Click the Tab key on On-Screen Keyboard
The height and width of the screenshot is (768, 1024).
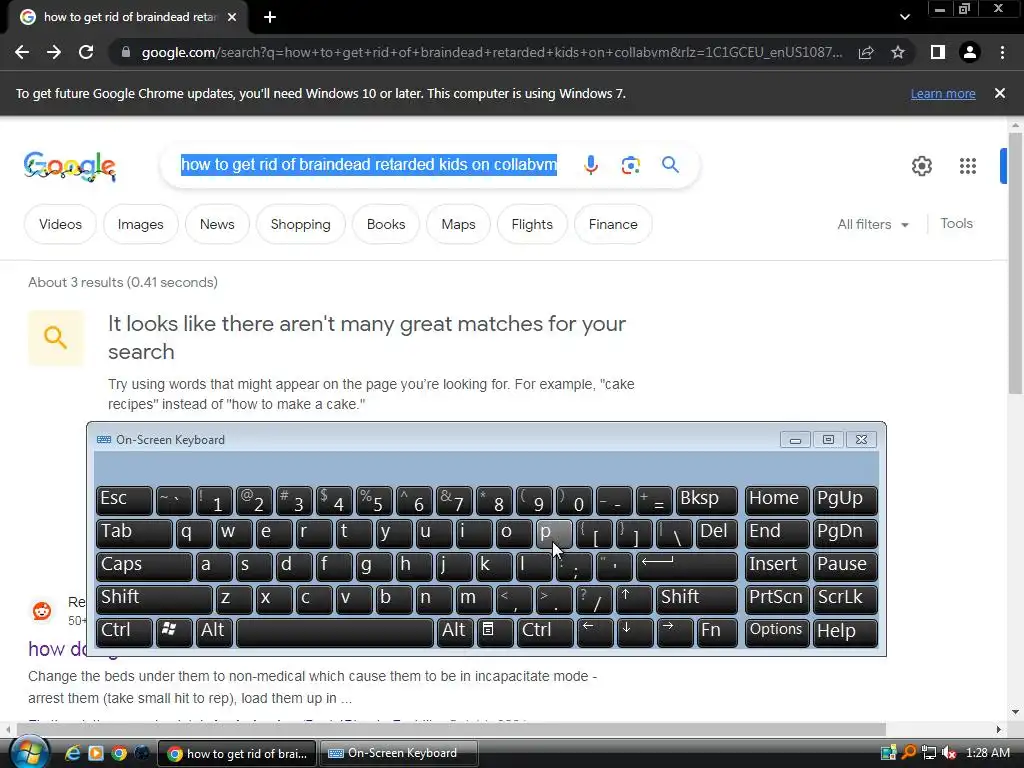point(134,533)
